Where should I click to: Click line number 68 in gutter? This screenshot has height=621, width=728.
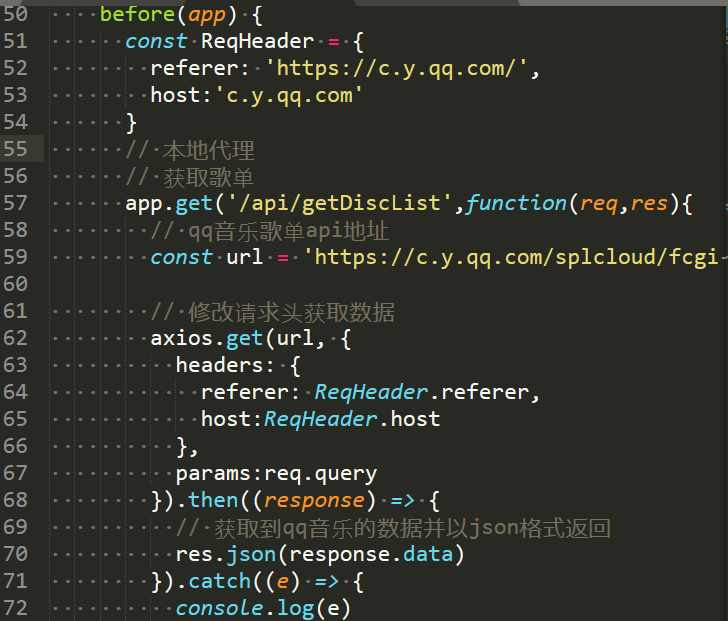tap(15, 500)
